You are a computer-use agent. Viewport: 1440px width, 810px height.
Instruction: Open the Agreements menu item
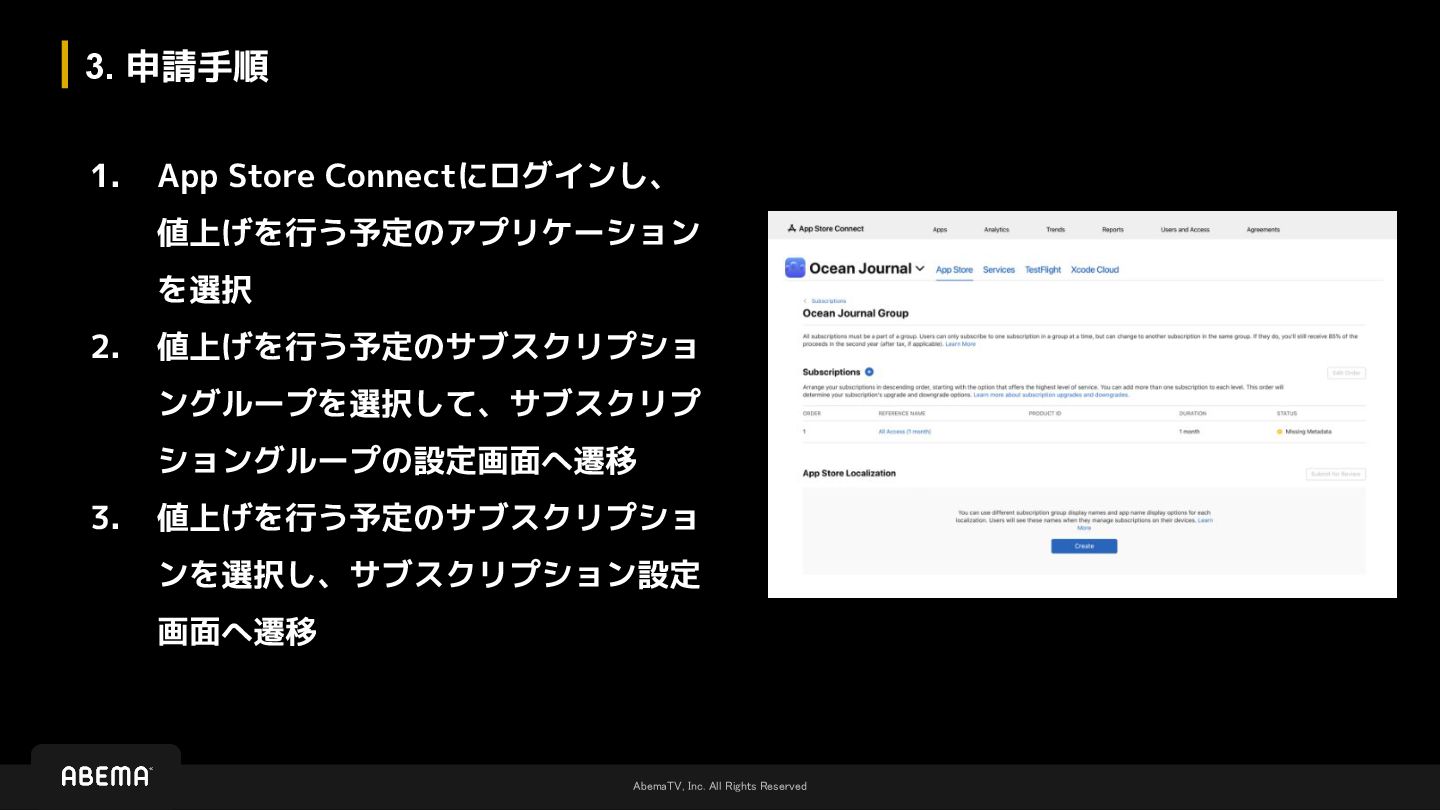tap(1263, 230)
